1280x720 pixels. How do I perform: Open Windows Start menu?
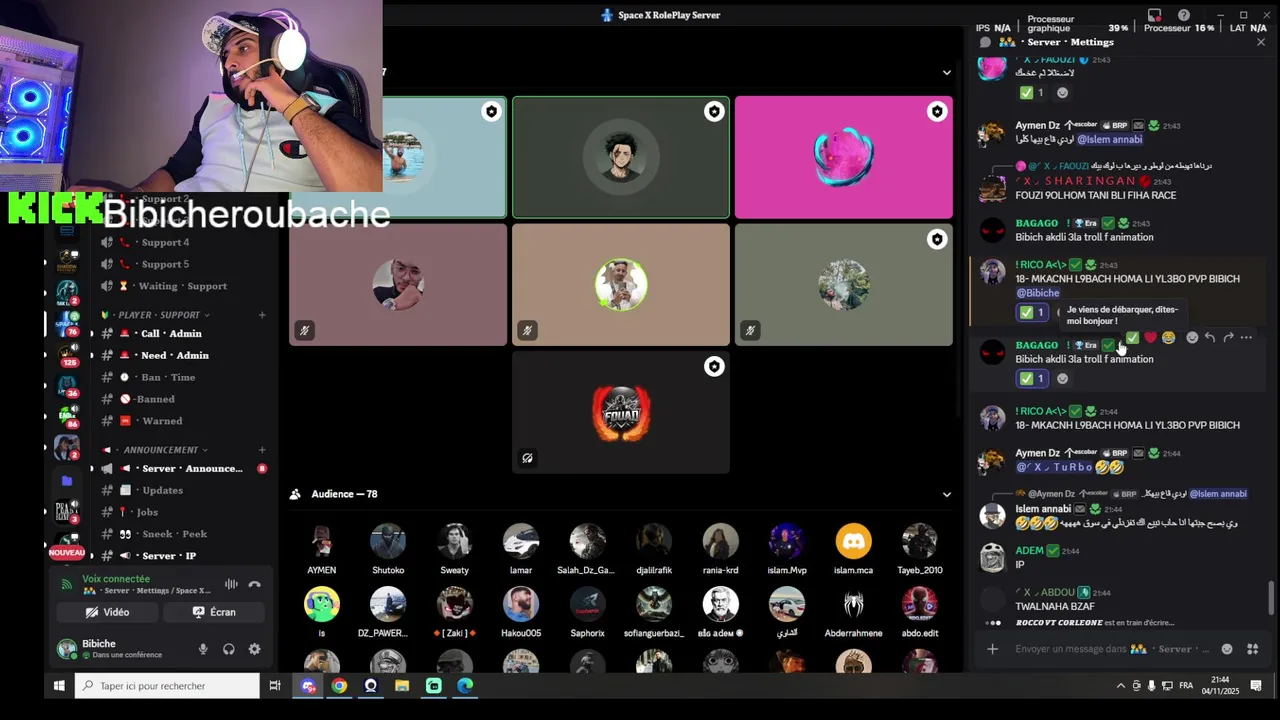point(59,686)
